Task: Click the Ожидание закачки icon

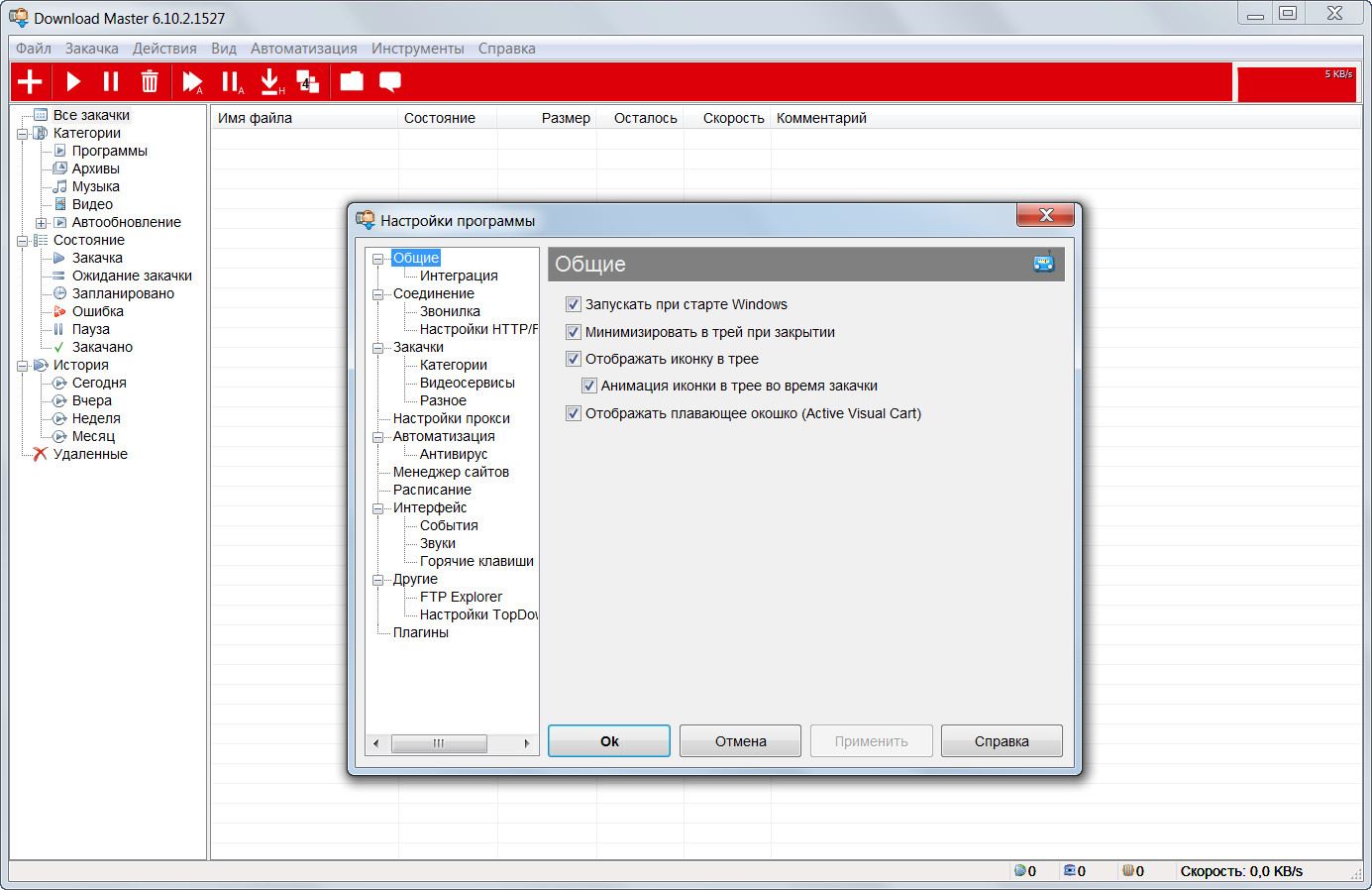Action: 59,276
